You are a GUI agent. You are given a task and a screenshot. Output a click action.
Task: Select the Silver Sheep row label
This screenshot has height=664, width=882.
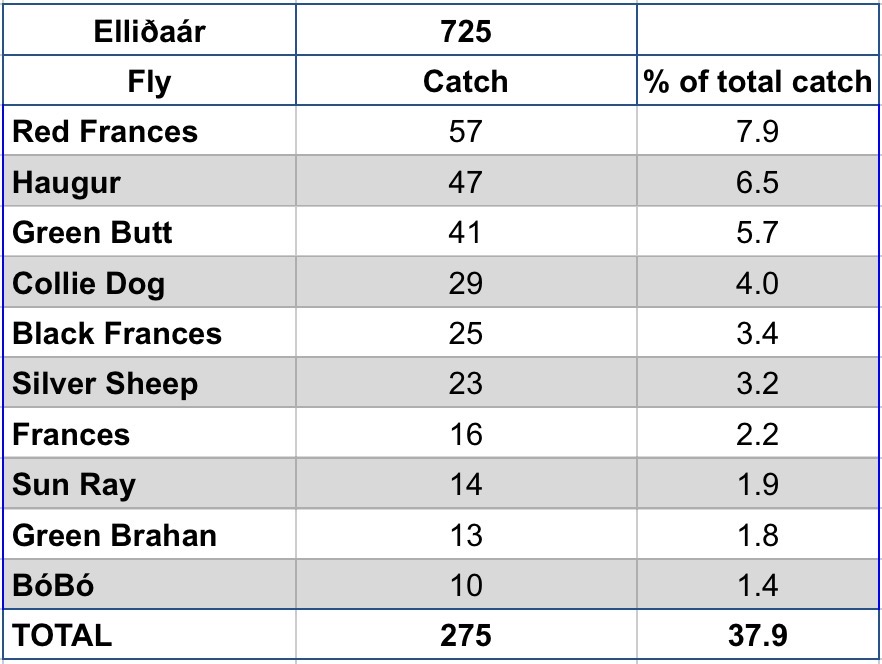pyautogui.click(x=105, y=384)
